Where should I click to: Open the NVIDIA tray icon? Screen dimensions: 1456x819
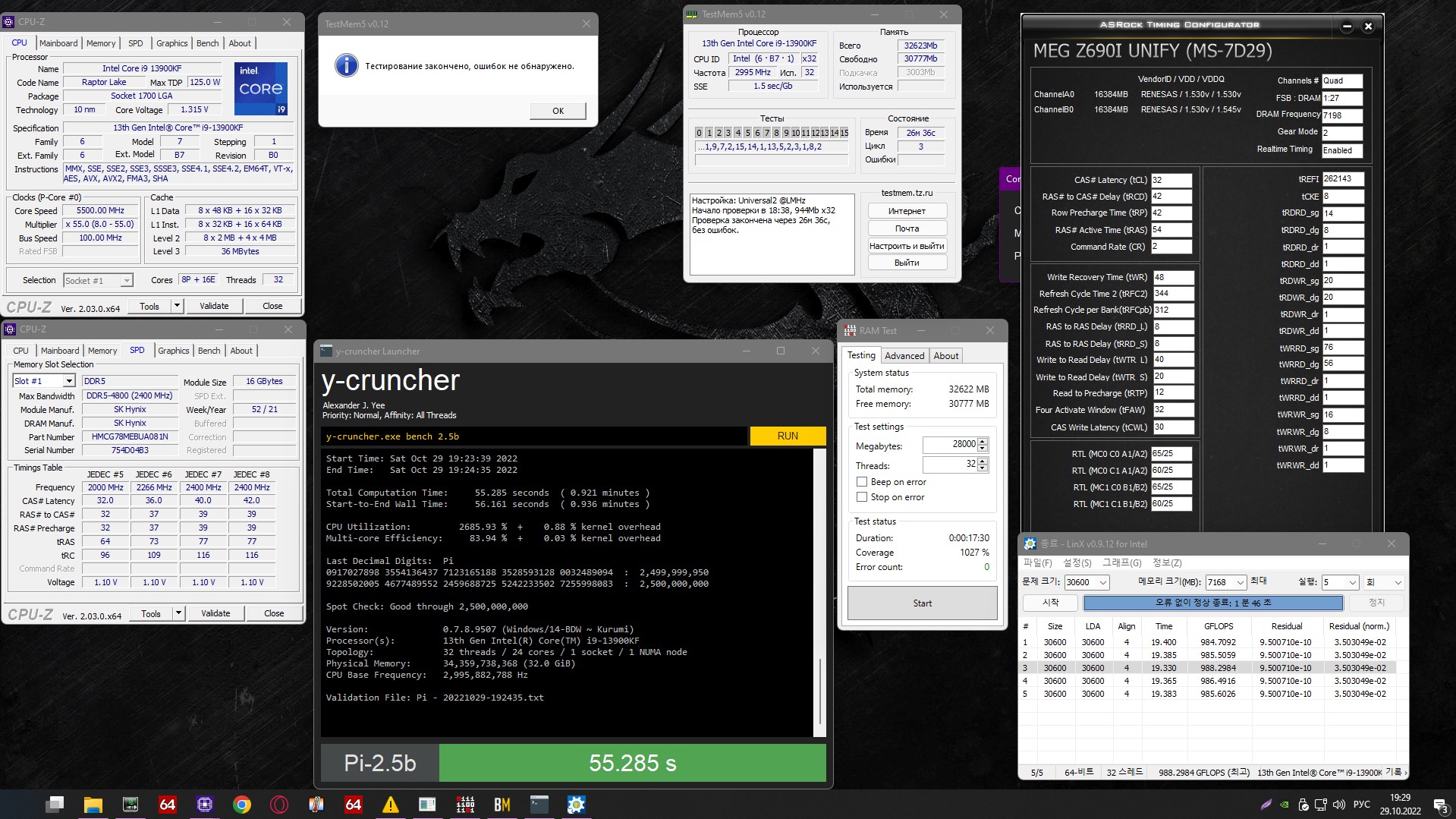coord(1284,805)
